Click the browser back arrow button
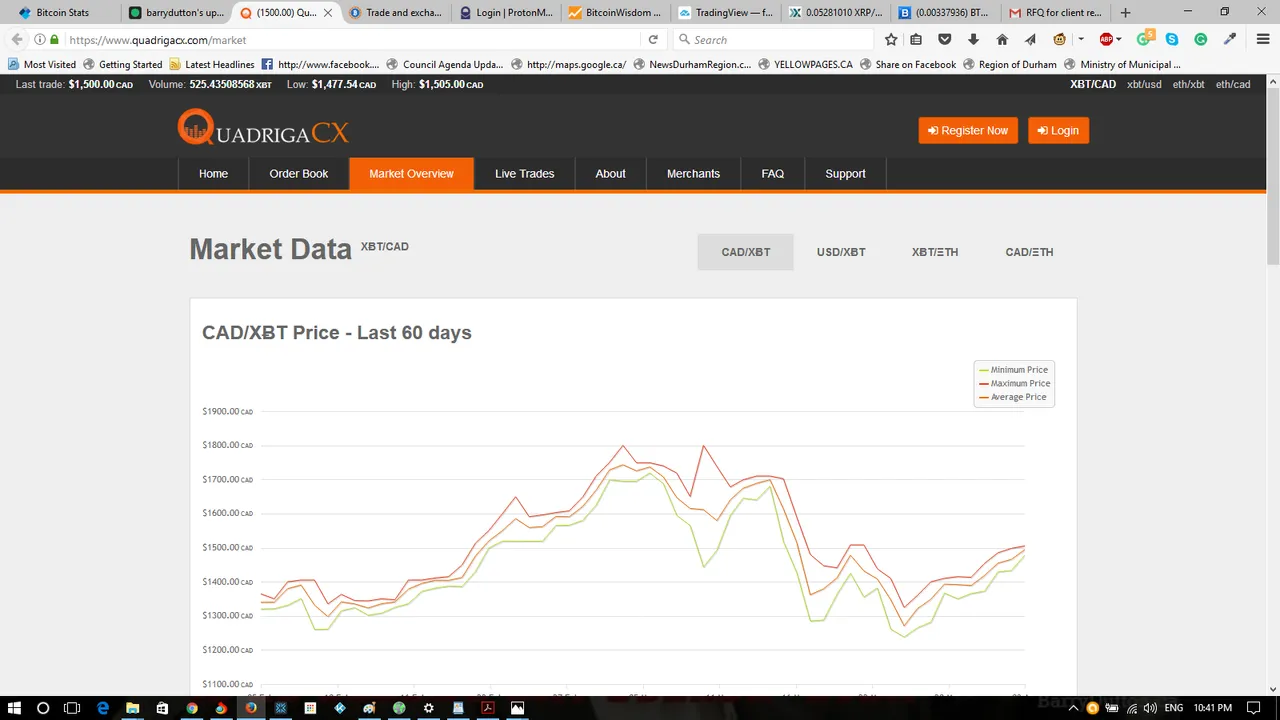1280x720 pixels. click(16, 40)
